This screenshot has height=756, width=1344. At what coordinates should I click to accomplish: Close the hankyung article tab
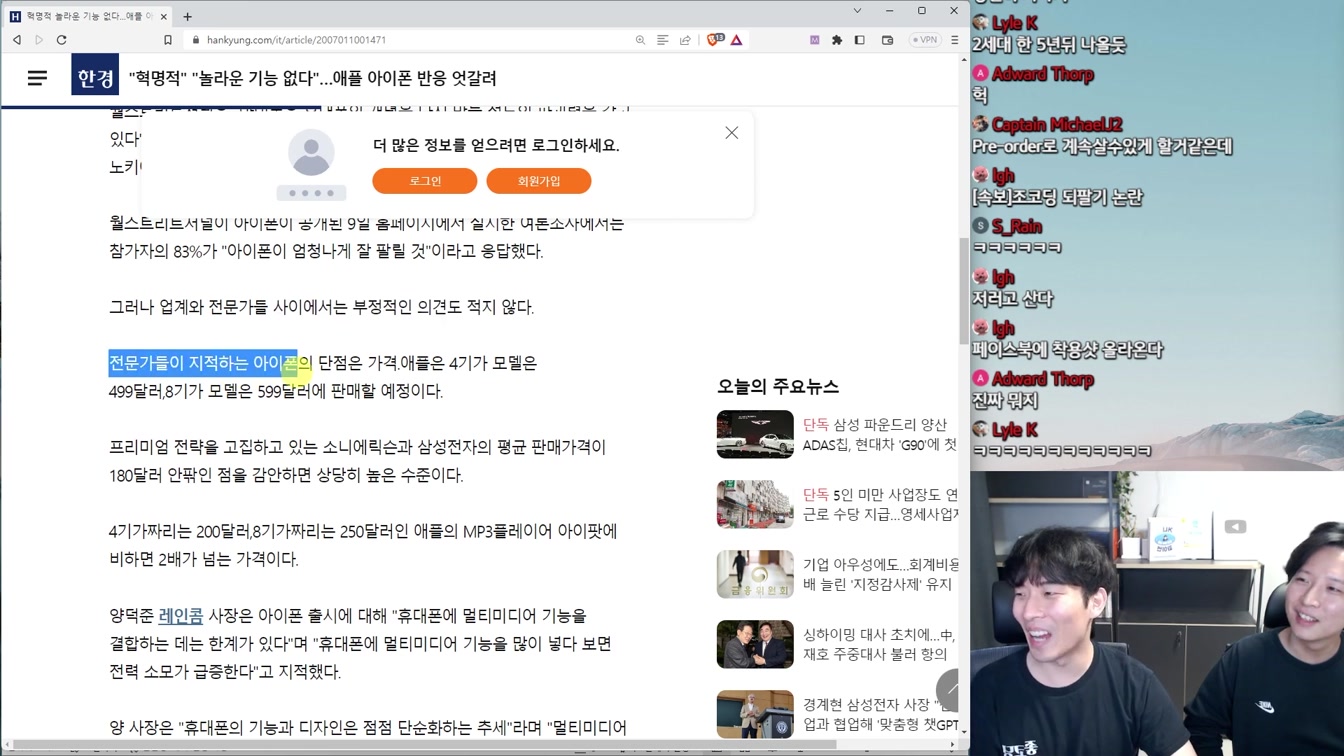coord(164,16)
